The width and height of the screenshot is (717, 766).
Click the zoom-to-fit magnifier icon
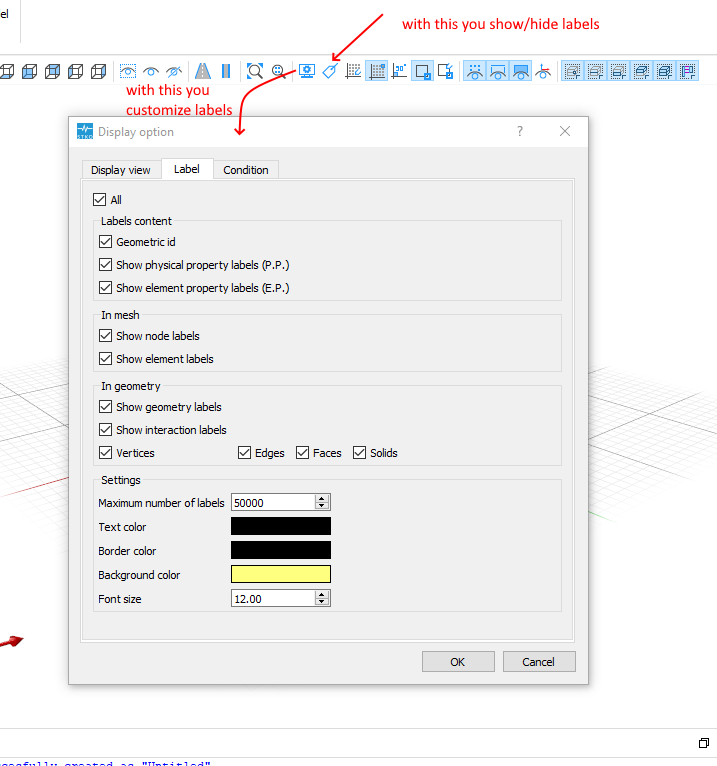(x=254, y=71)
